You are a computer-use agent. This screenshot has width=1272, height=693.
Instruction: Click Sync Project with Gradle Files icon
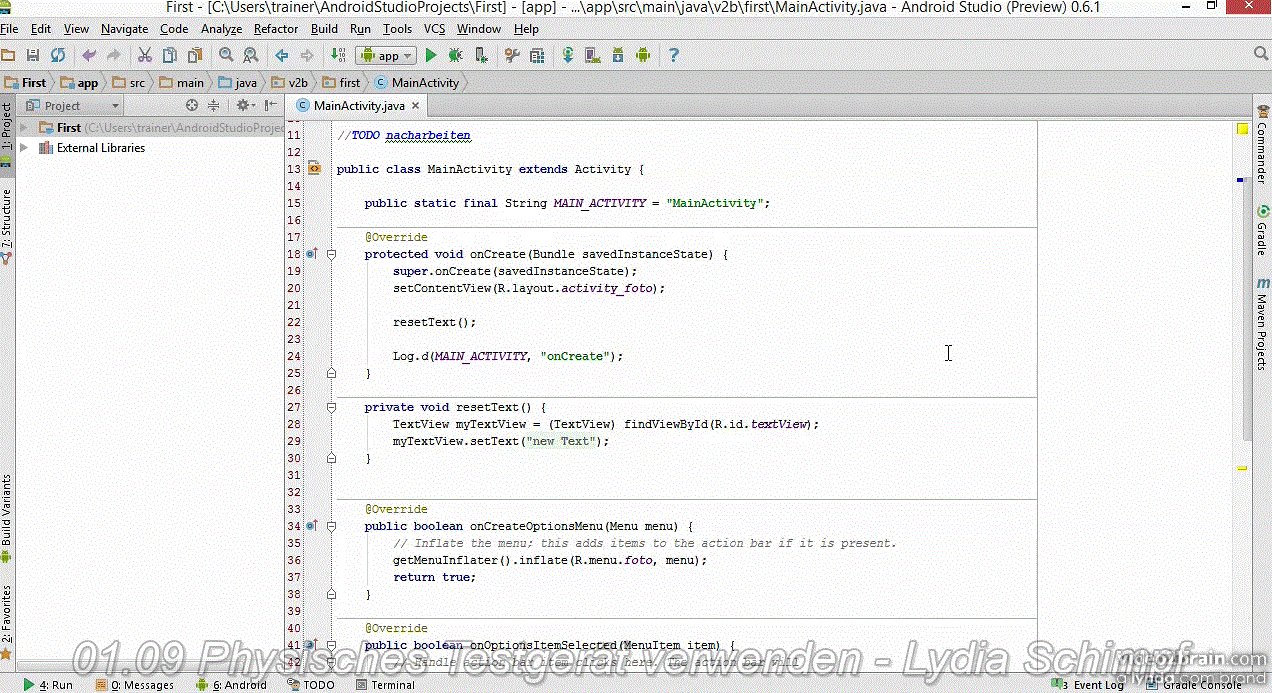[x=569, y=55]
